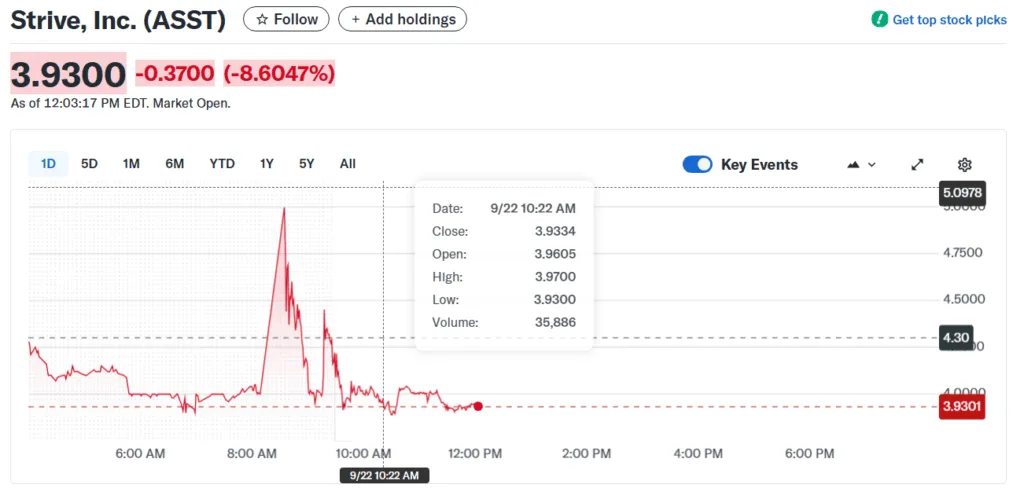Screen dimensions: 1024x488
Task: Click the green top stock picks icon
Action: pos(879,19)
